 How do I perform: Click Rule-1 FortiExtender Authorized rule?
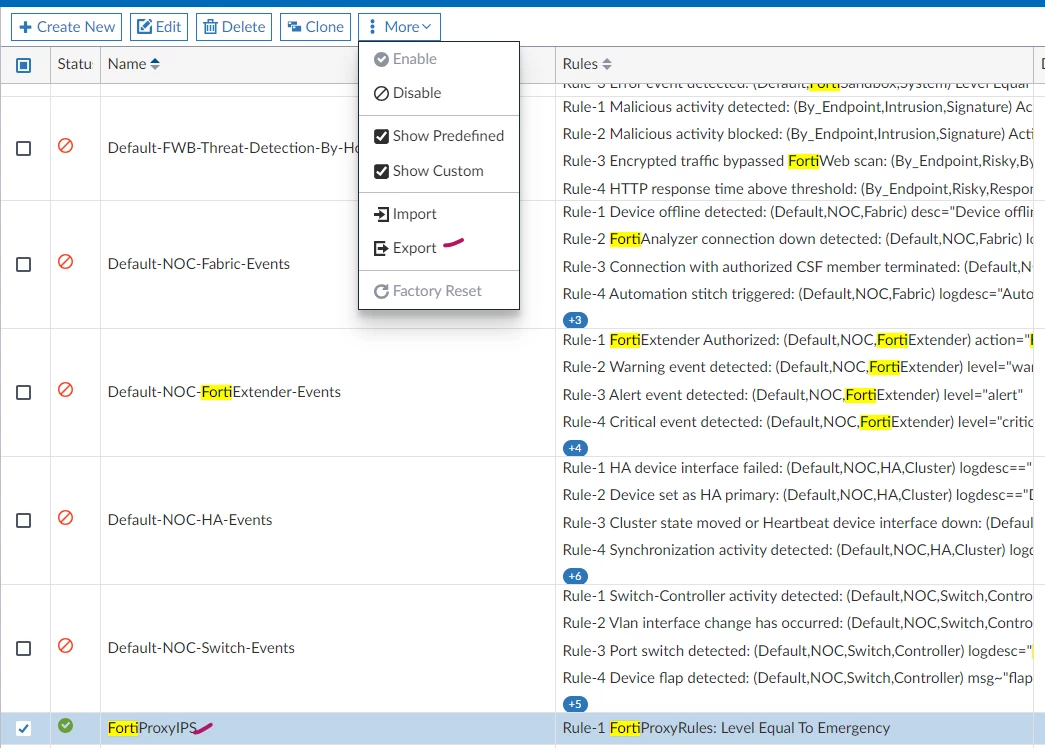coord(798,340)
